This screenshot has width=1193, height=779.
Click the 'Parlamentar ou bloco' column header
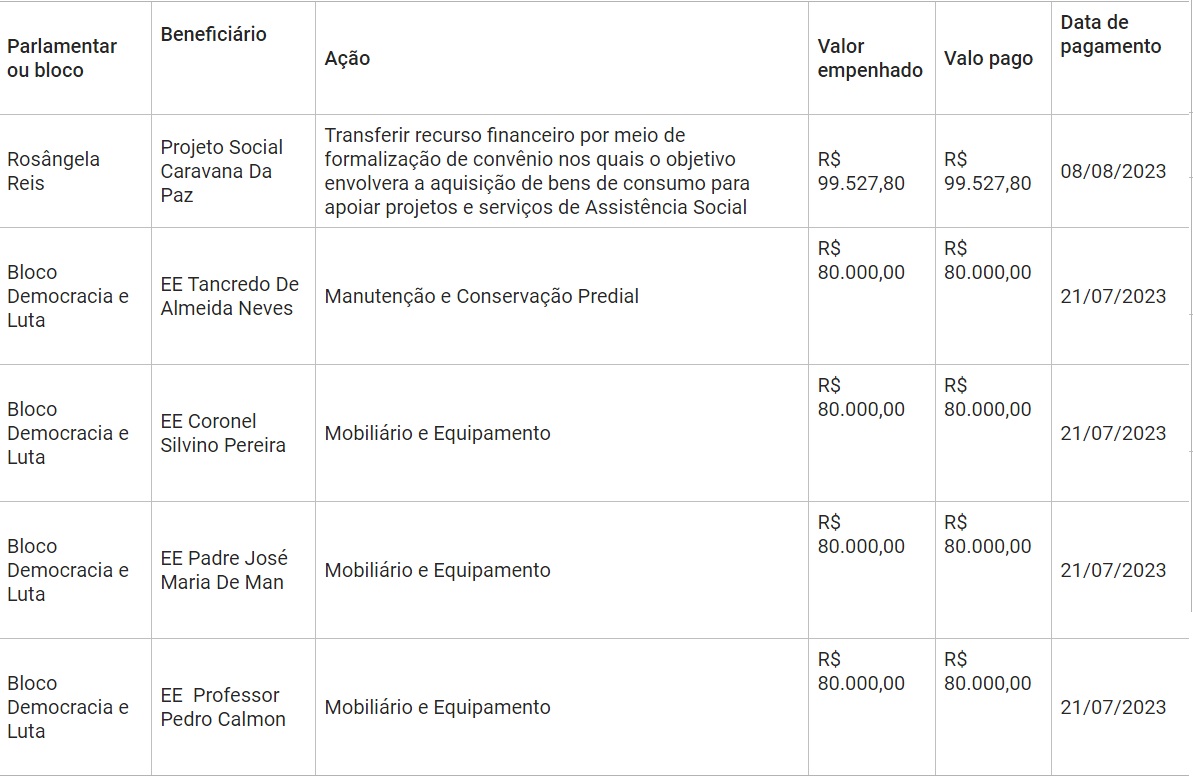point(62,58)
